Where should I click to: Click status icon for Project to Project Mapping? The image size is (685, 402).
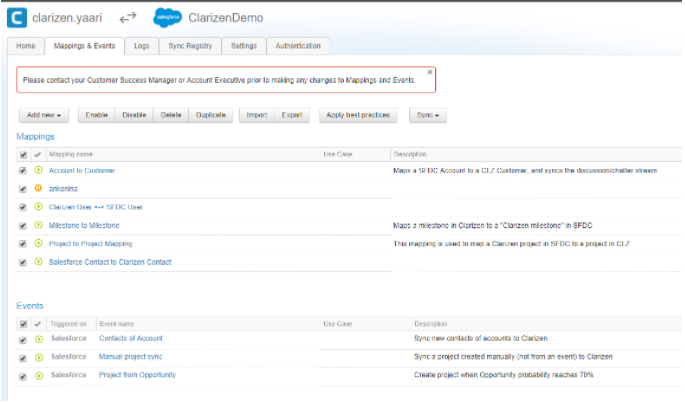tap(38, 243)
